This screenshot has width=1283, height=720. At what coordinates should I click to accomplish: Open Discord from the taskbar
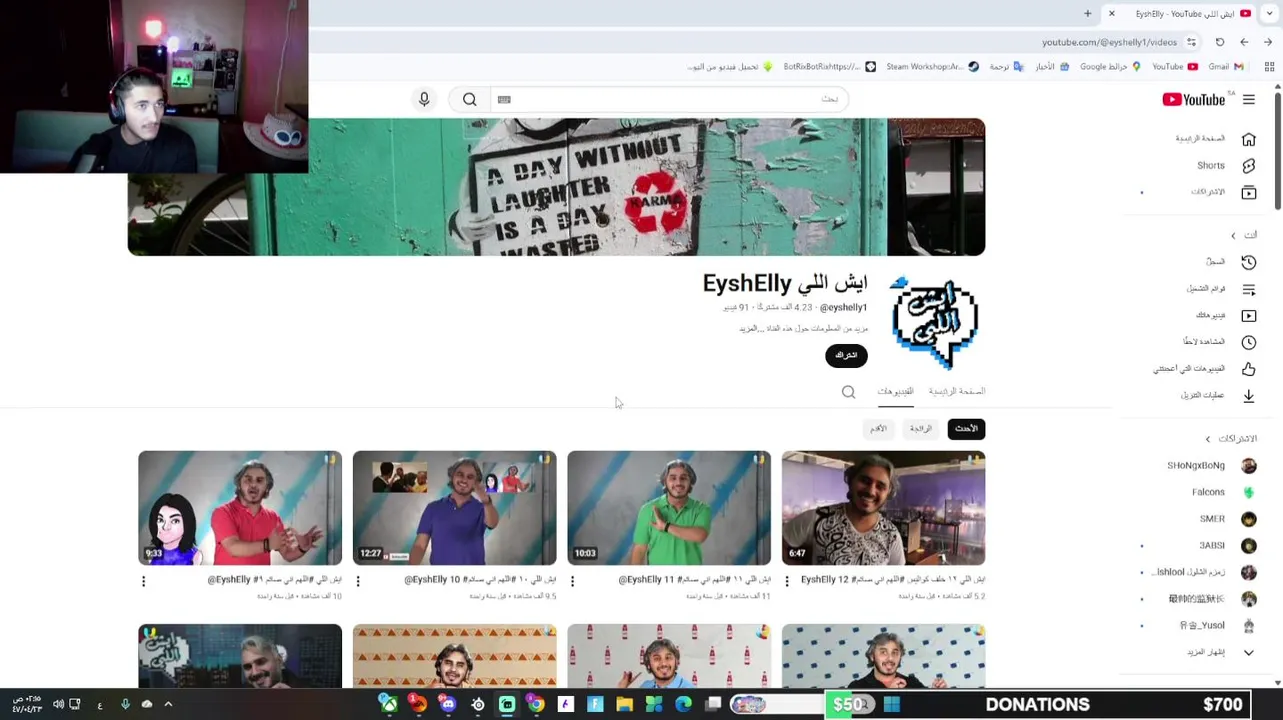click(448, 704)
